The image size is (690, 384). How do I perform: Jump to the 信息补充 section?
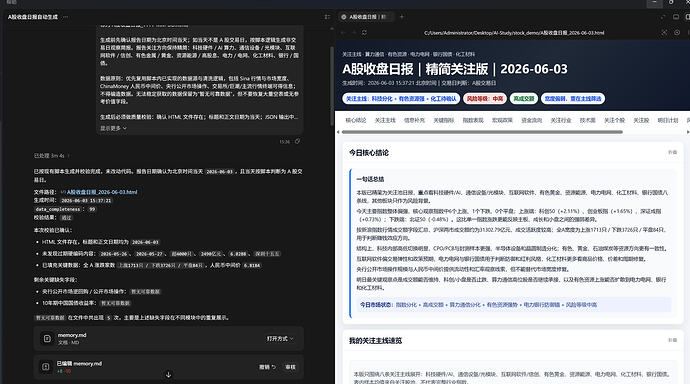click(414, 120)
